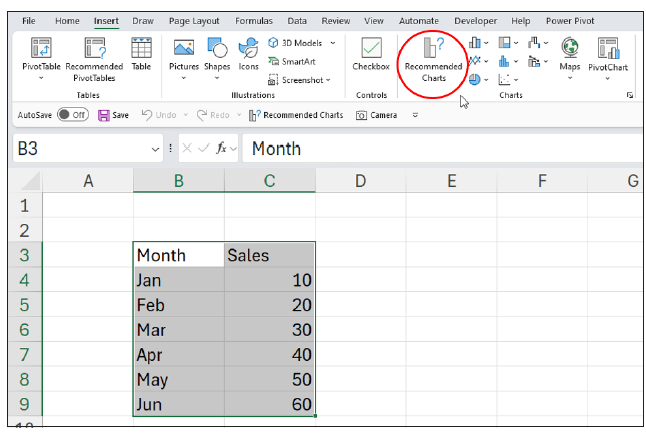This screenshot has height=447, width=646.
Task: Insert a Checkbox control
Action: (x=371, y=54)
